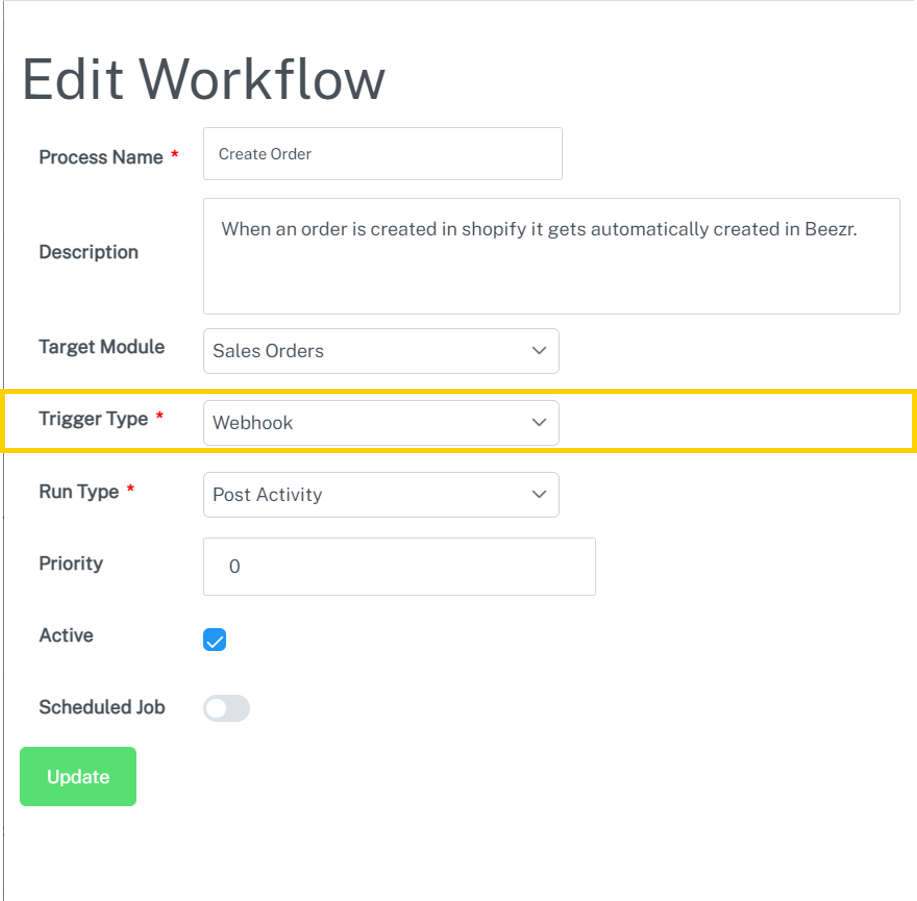Click the Active label text

tap(66, 635)
